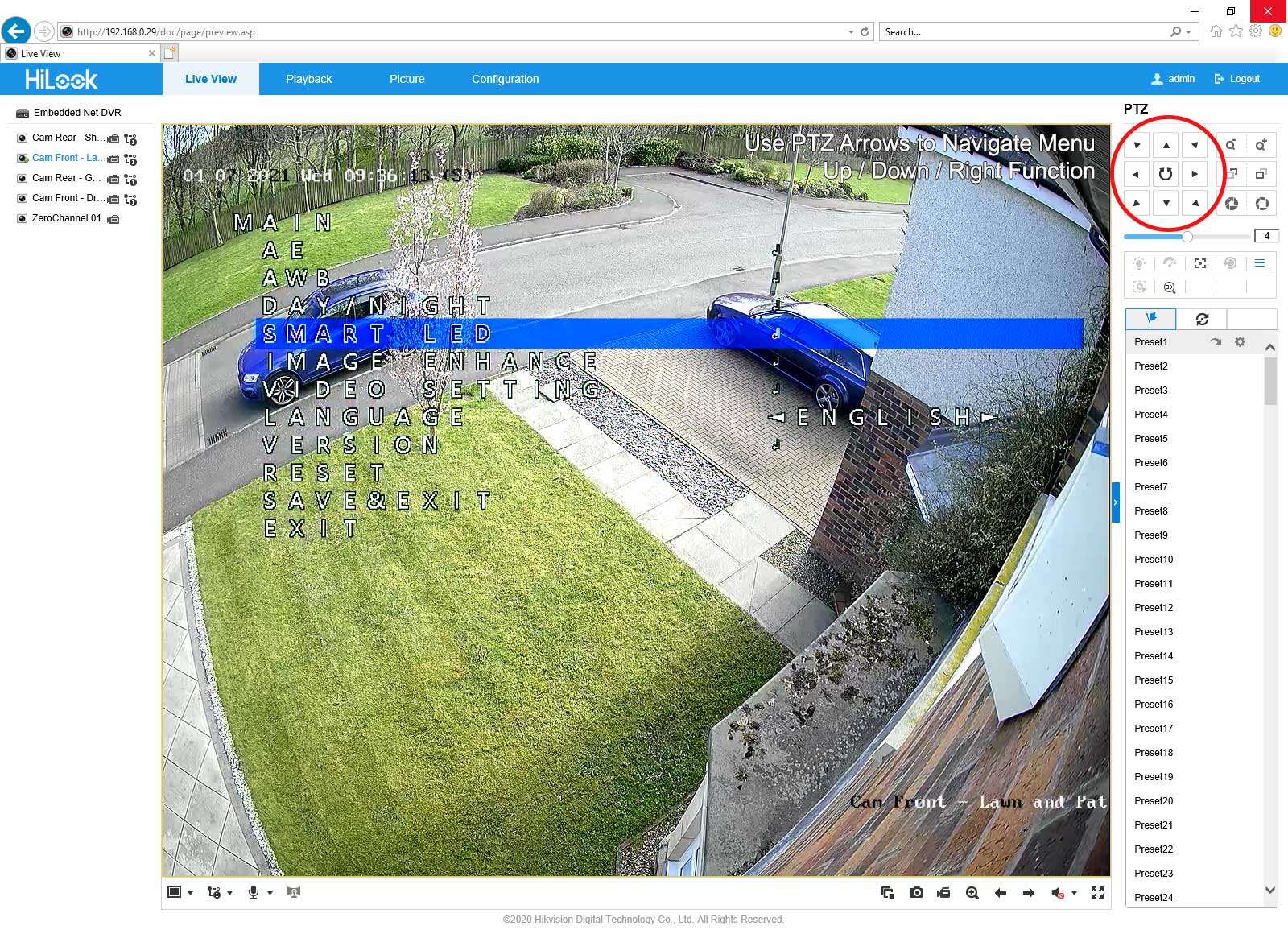Click the 3D positioning zoom icon

tap(1170, 287)
